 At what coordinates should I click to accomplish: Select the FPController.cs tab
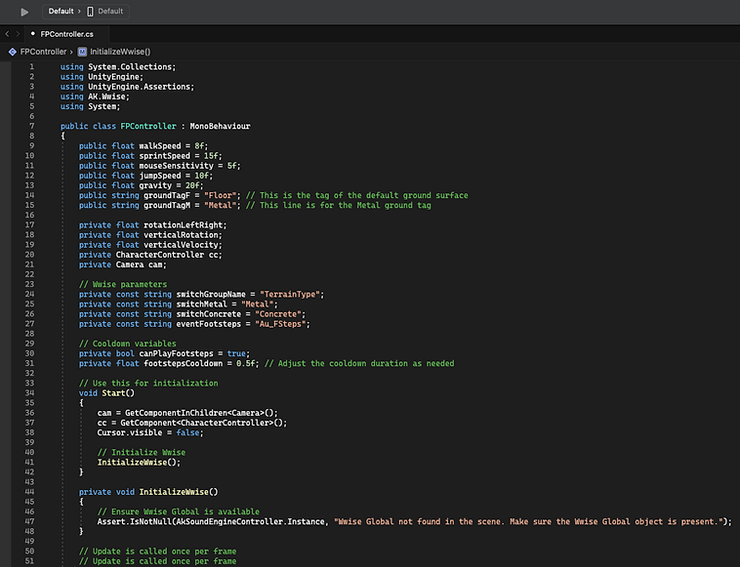(x=67, y=34)
